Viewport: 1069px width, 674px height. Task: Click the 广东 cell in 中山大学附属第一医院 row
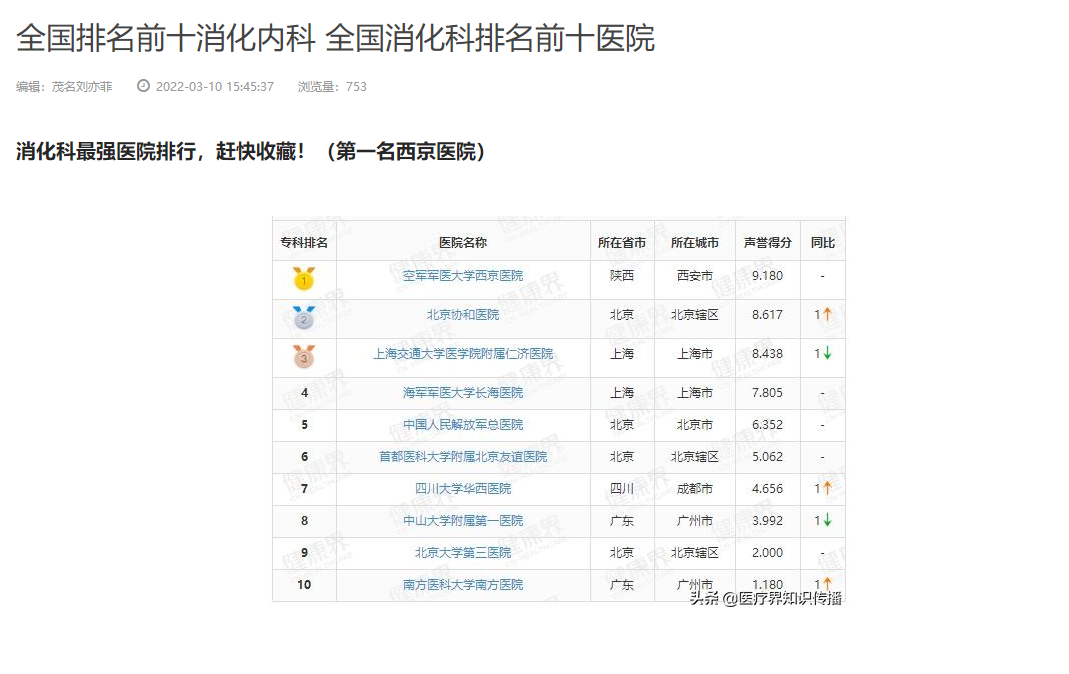click(622, 521)
